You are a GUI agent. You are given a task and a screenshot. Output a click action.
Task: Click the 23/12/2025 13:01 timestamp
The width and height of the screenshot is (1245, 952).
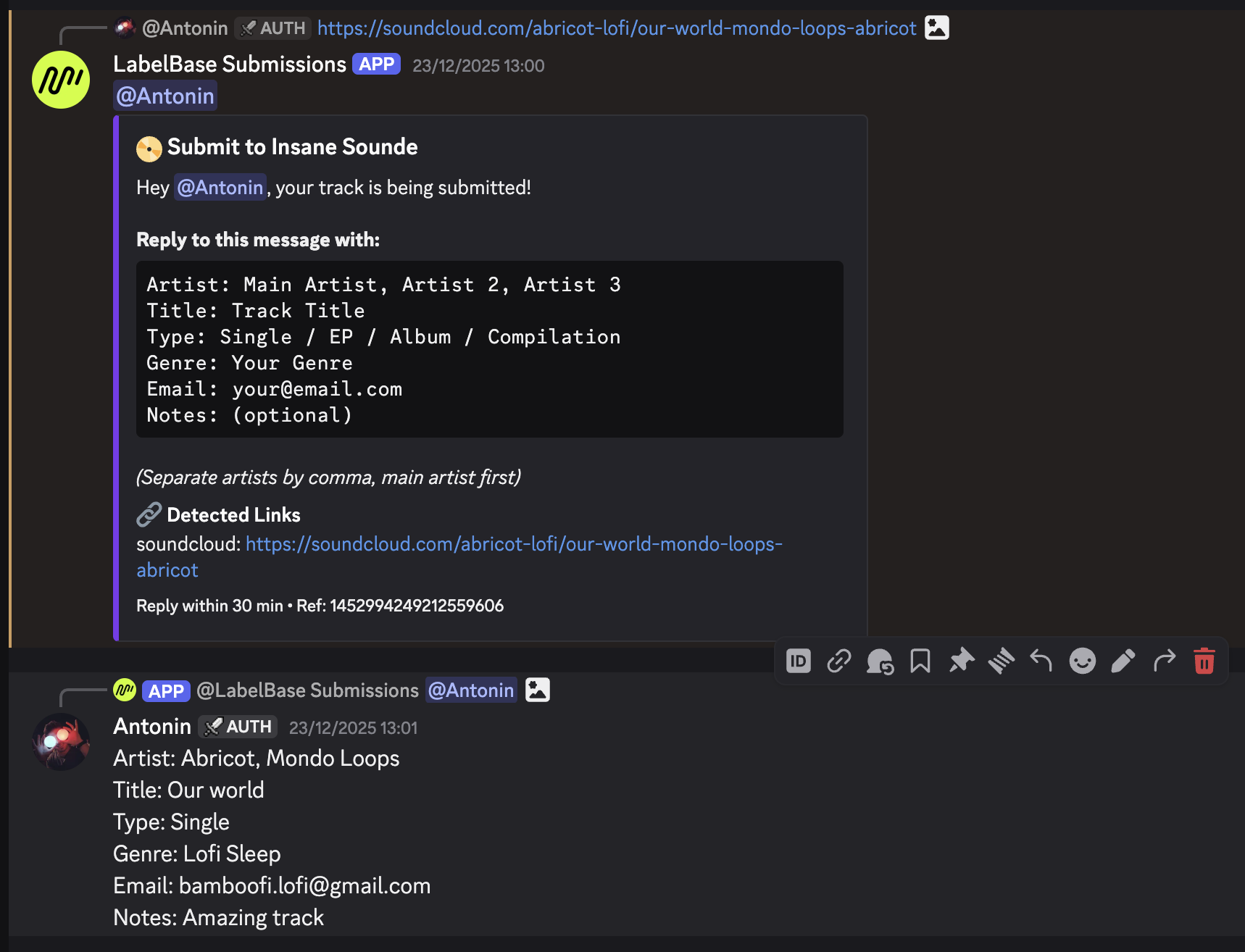pos(353,727)
